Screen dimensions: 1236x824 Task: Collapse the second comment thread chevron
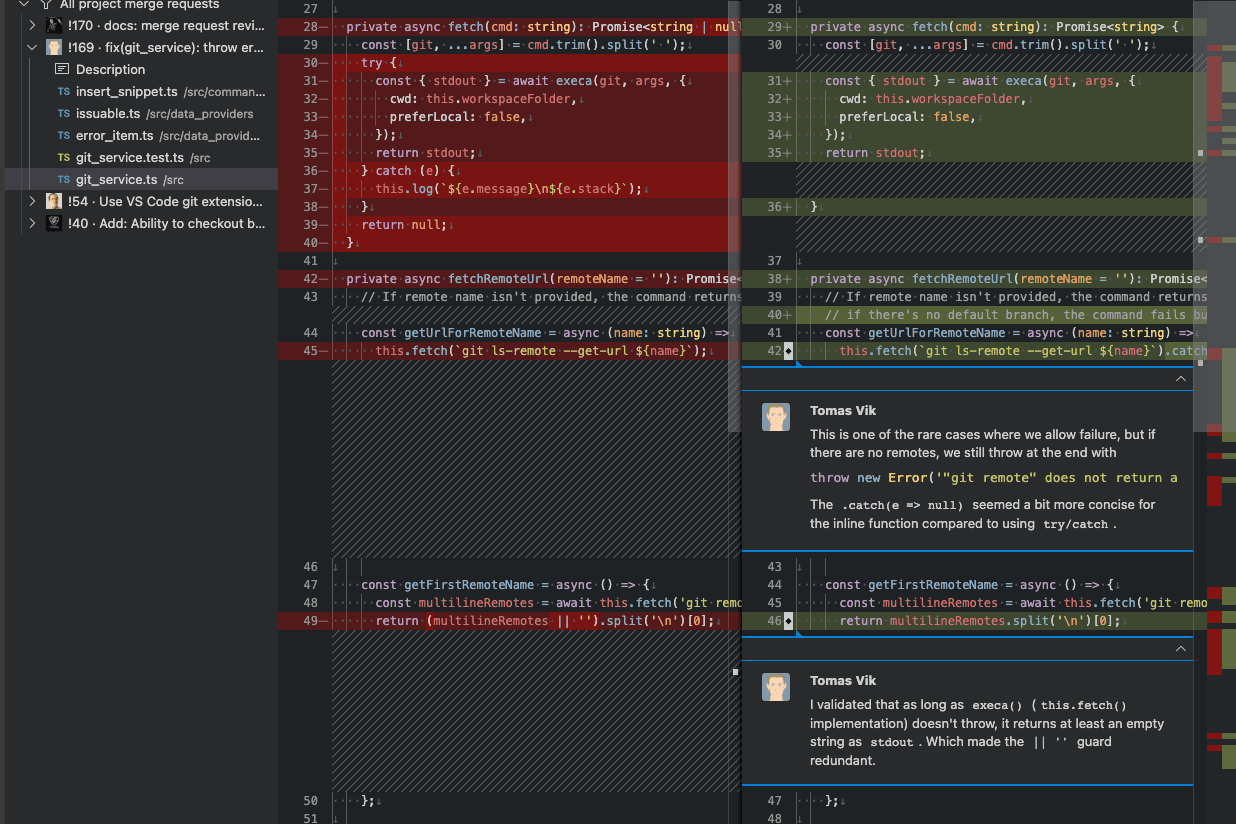coord(1181,649)
